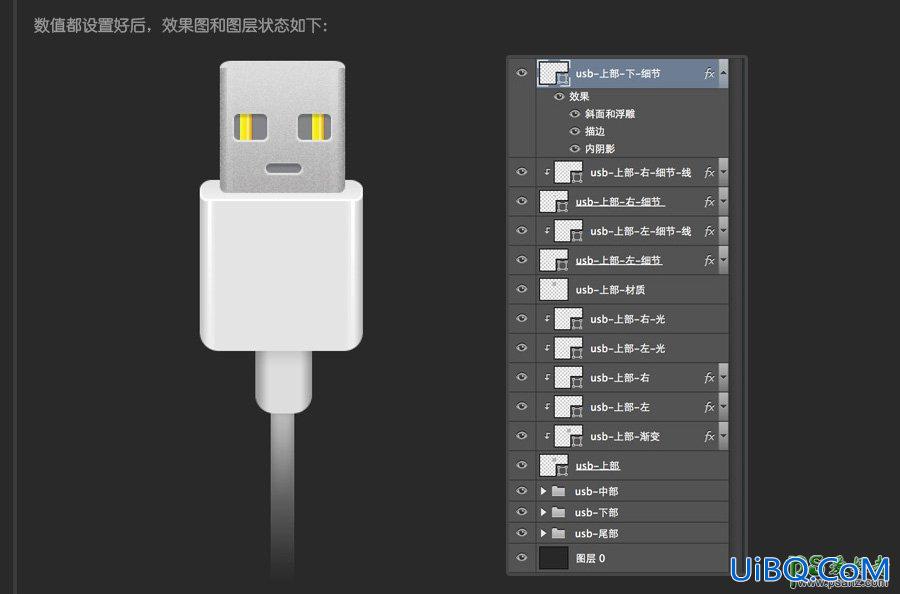
Task: Click usb-上部 base layer thumbnail
Action: pos(553,465)
